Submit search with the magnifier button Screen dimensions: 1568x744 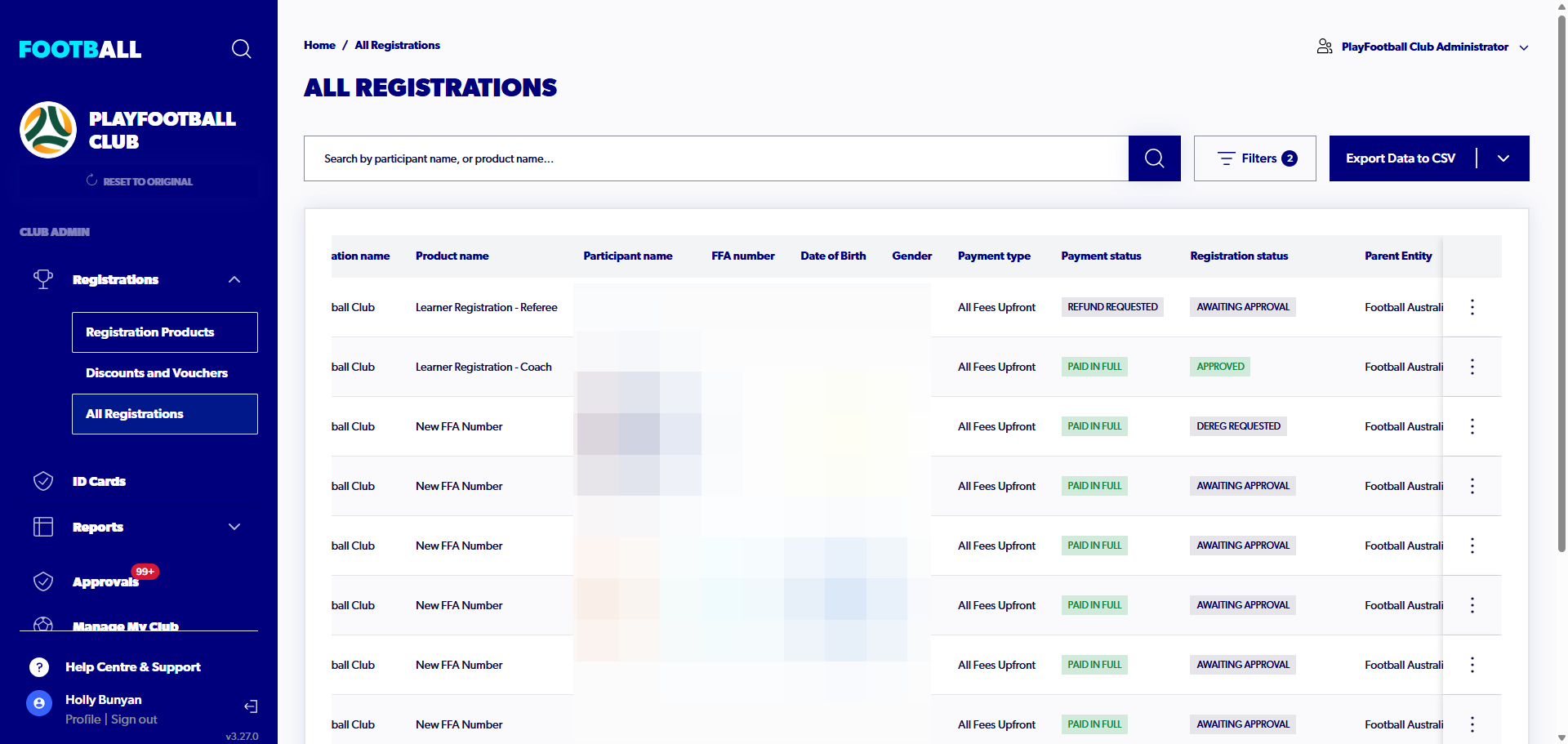tap(1154, 158)
